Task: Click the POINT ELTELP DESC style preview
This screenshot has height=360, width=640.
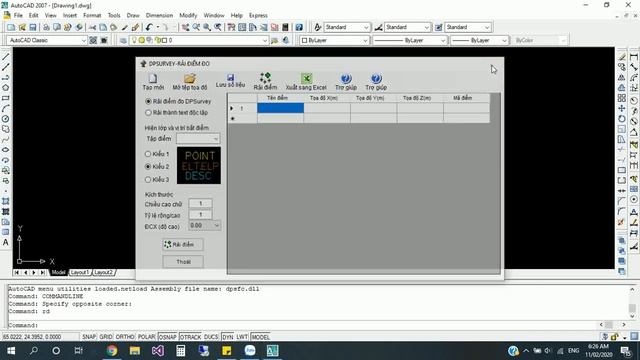Action: click(x=199, y=165)
